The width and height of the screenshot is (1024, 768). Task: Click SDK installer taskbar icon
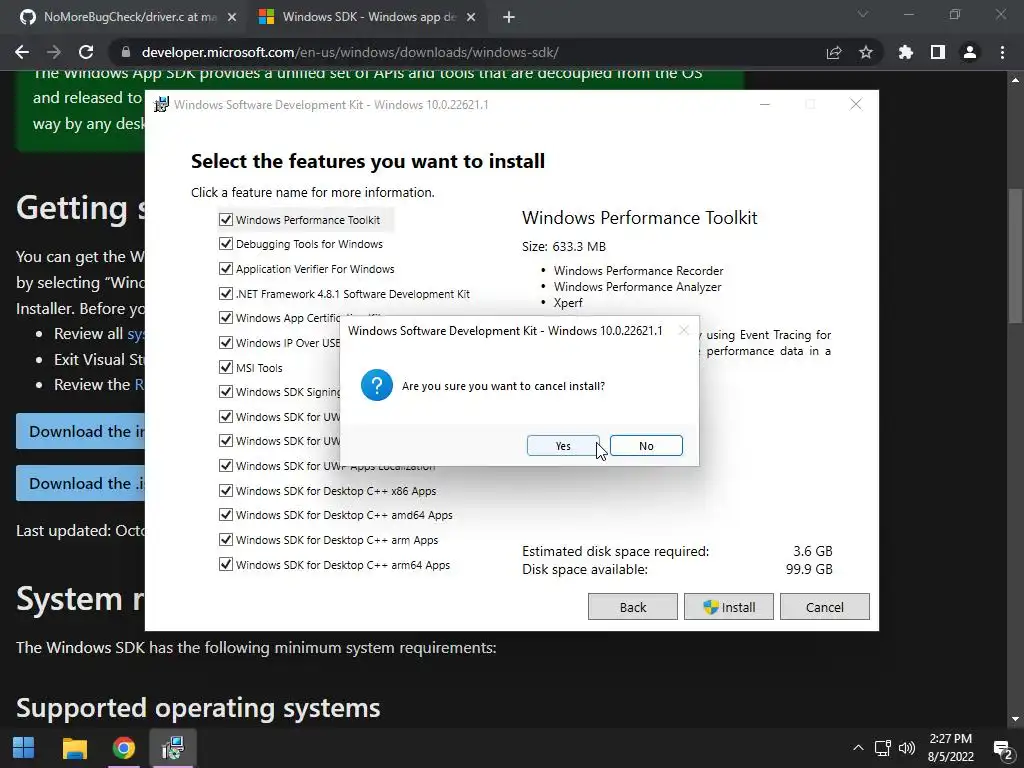pyautogui.click(x=172, y=748)
